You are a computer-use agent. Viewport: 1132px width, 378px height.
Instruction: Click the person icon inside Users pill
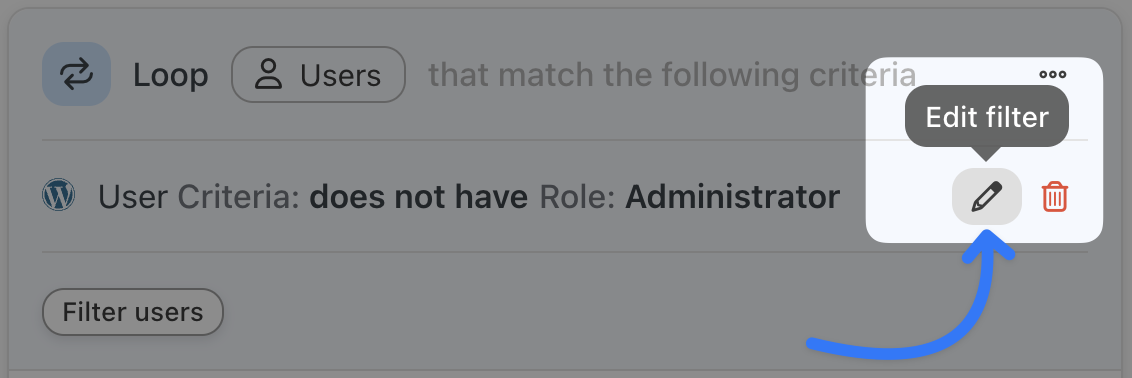coord(268,75)
